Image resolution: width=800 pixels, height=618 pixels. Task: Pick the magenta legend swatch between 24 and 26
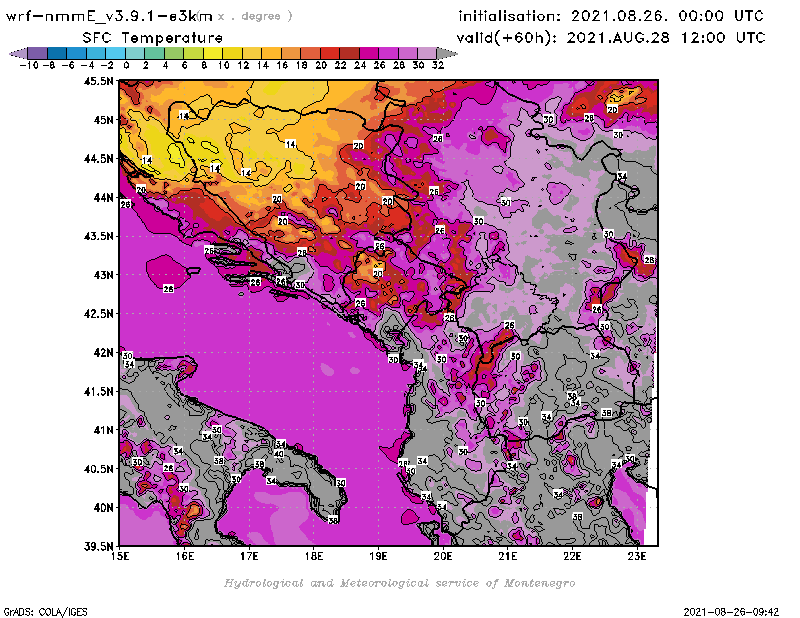point(369,53)
